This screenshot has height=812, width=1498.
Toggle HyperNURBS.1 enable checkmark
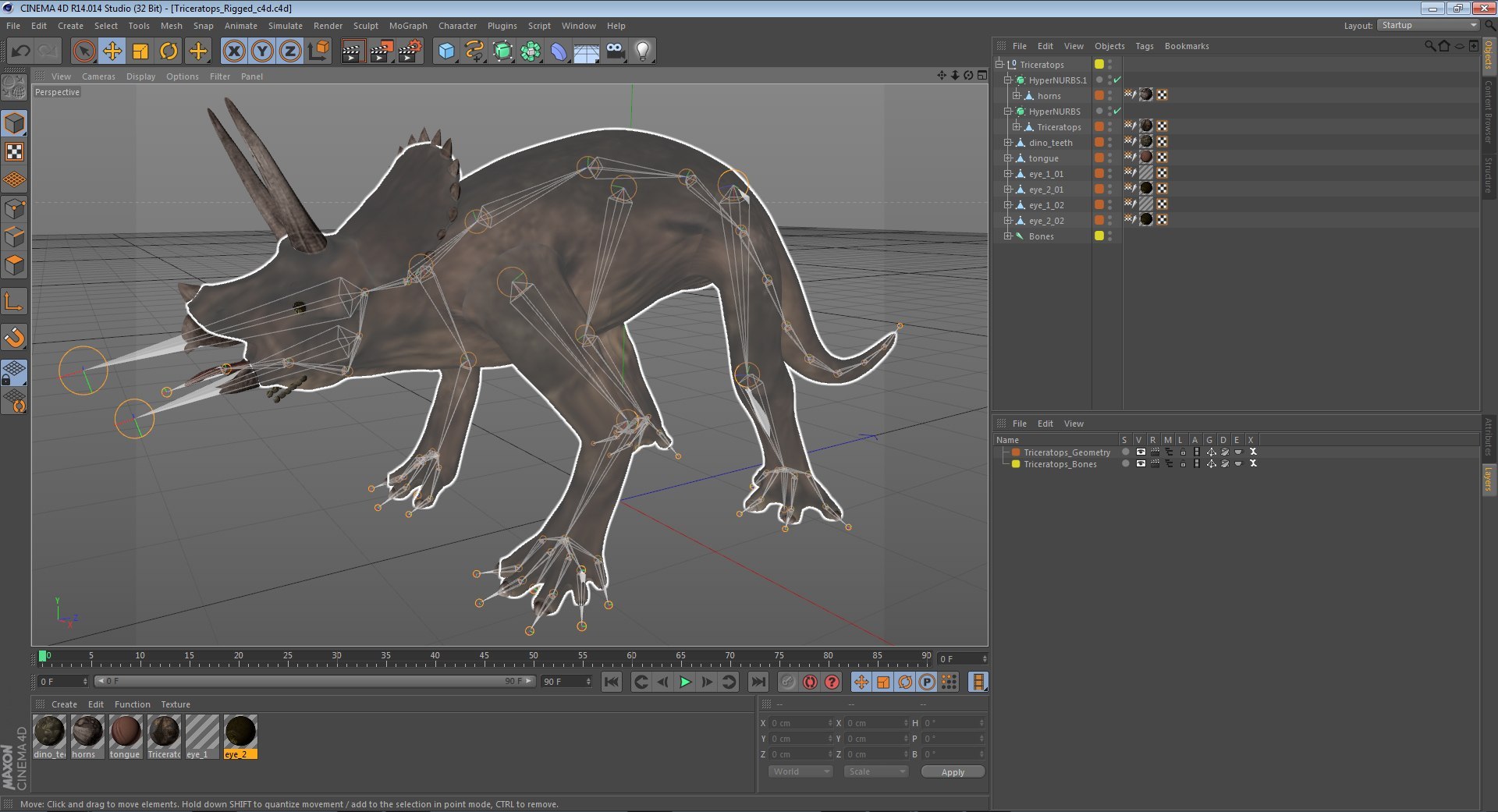coord(1117,80)
